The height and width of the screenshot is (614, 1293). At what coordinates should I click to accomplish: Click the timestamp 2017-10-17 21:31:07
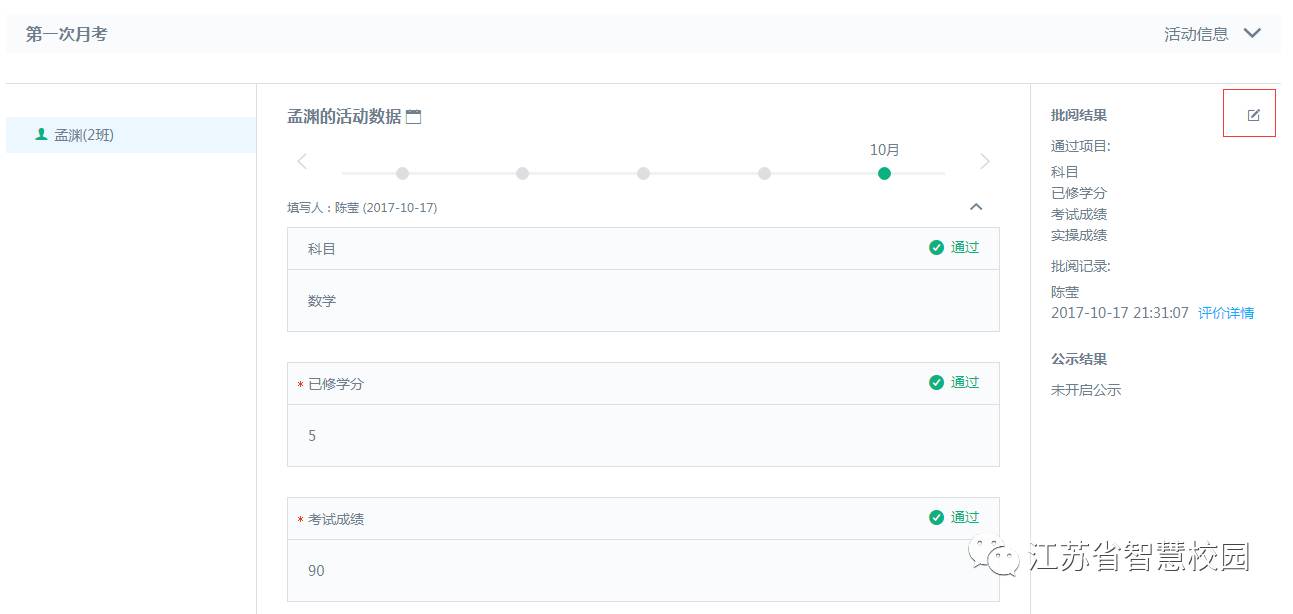(x=1120, y=313)
